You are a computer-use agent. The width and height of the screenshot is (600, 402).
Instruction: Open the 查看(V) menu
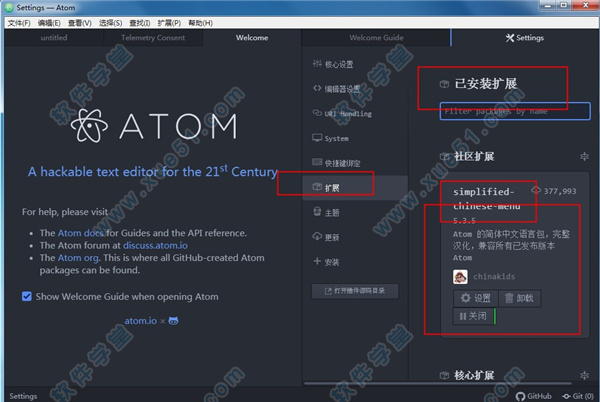[x=80, y=23]
